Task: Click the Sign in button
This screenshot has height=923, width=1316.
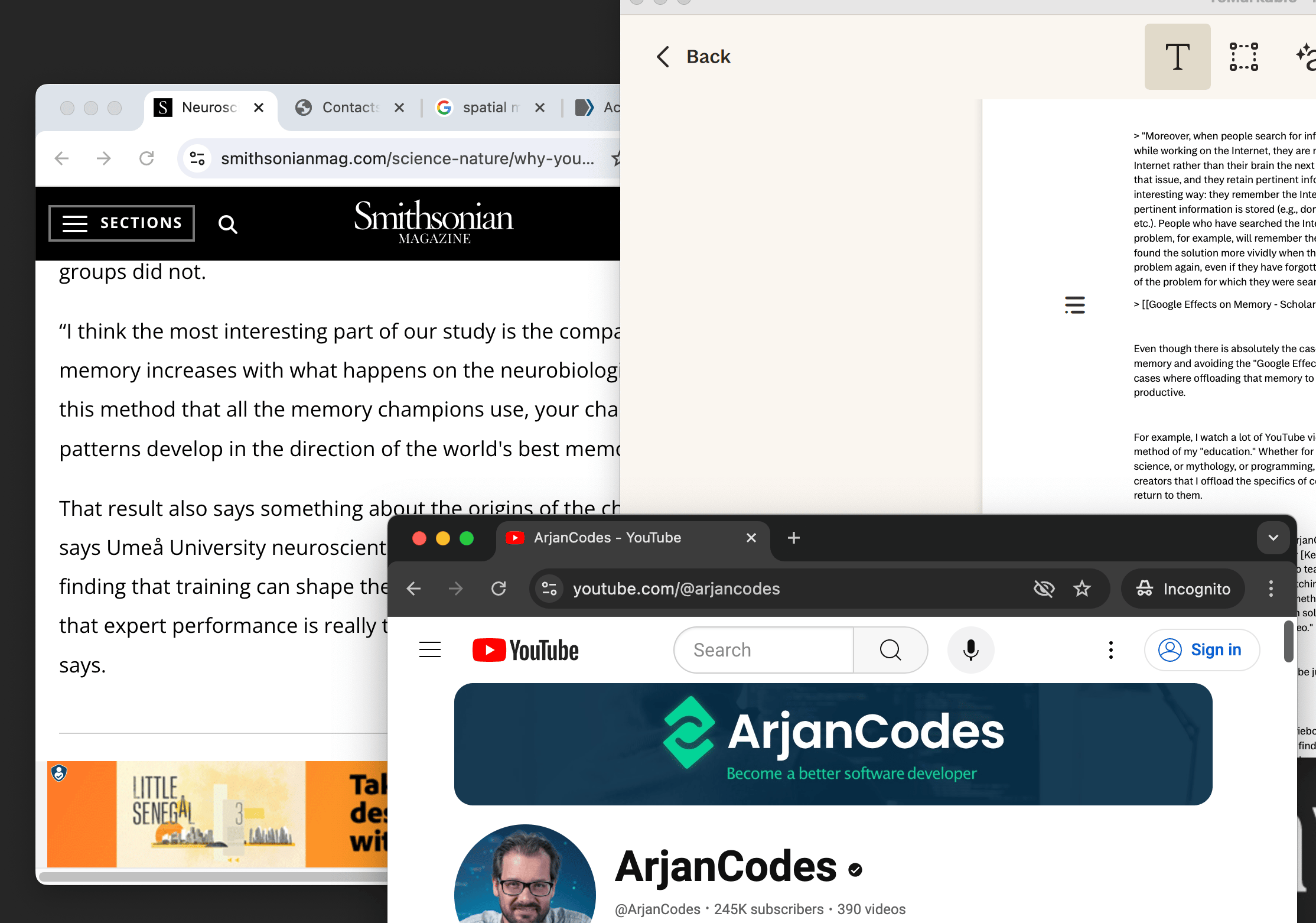Action: pos(1201,650)
